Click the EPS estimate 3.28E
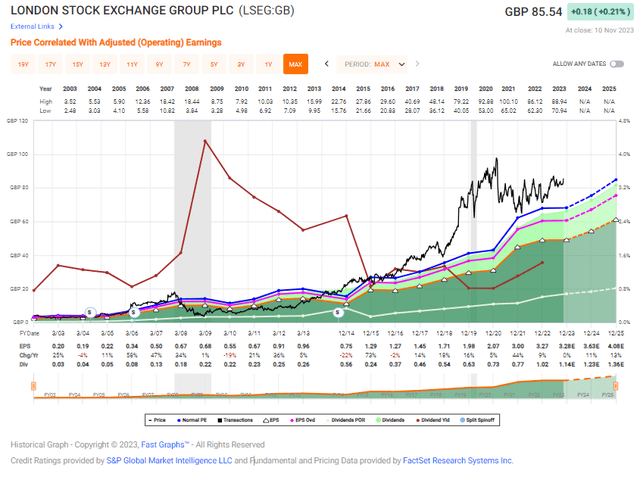The width and height of the screenshot is (640, 480). coord(567,346)
